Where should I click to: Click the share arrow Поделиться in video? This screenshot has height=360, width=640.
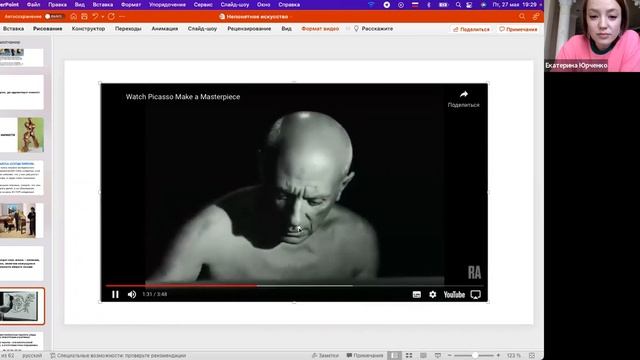[x=464, y=99]
